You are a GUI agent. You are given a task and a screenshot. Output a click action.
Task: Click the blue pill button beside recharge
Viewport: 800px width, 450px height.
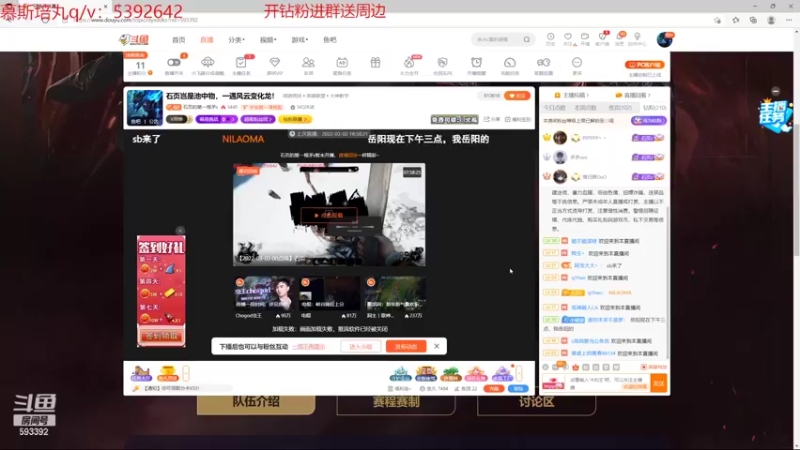(x=518, y=389)
